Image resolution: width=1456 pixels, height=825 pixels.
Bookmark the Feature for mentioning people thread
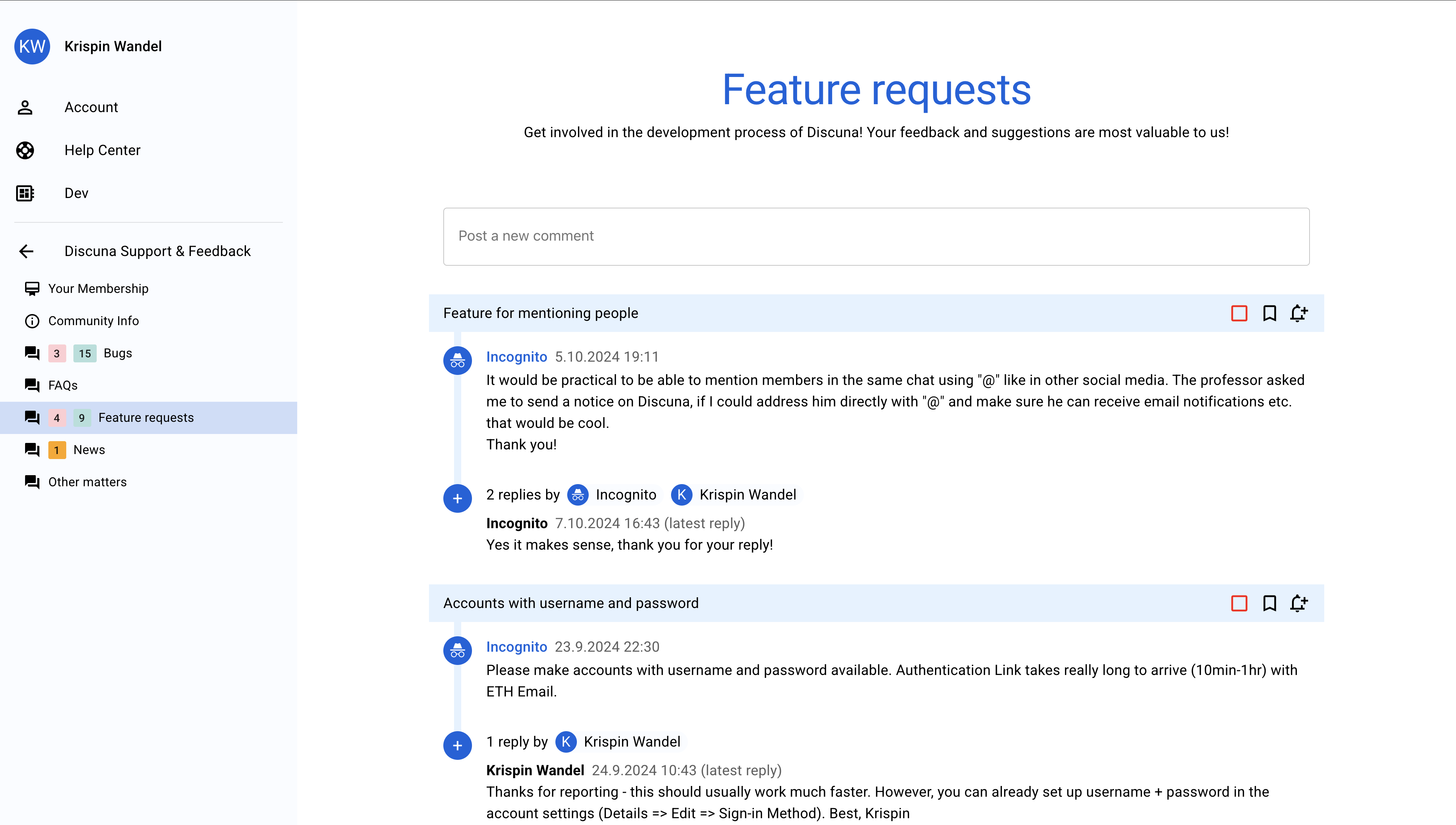1269,313
